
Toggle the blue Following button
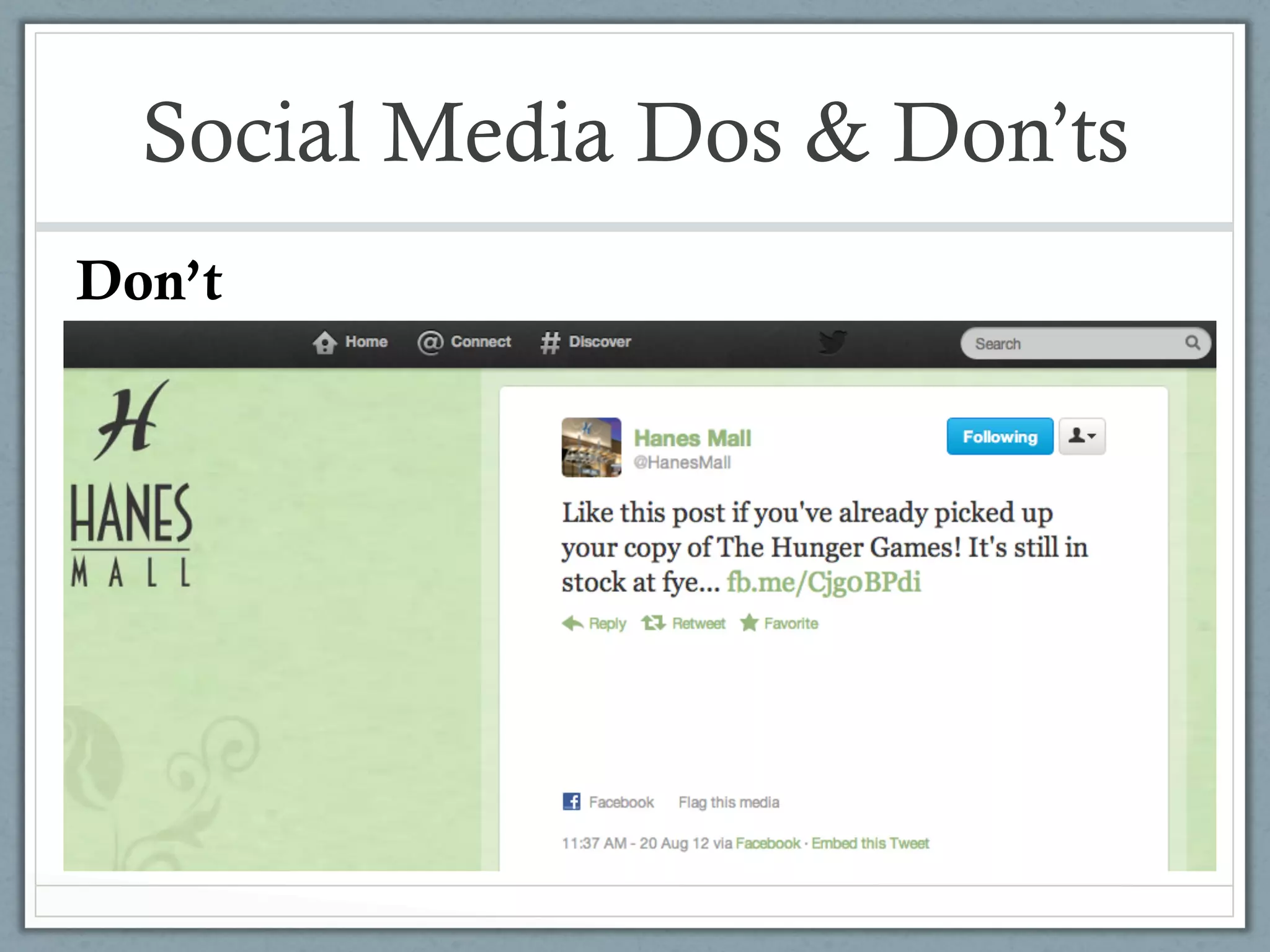(1000, 436)
